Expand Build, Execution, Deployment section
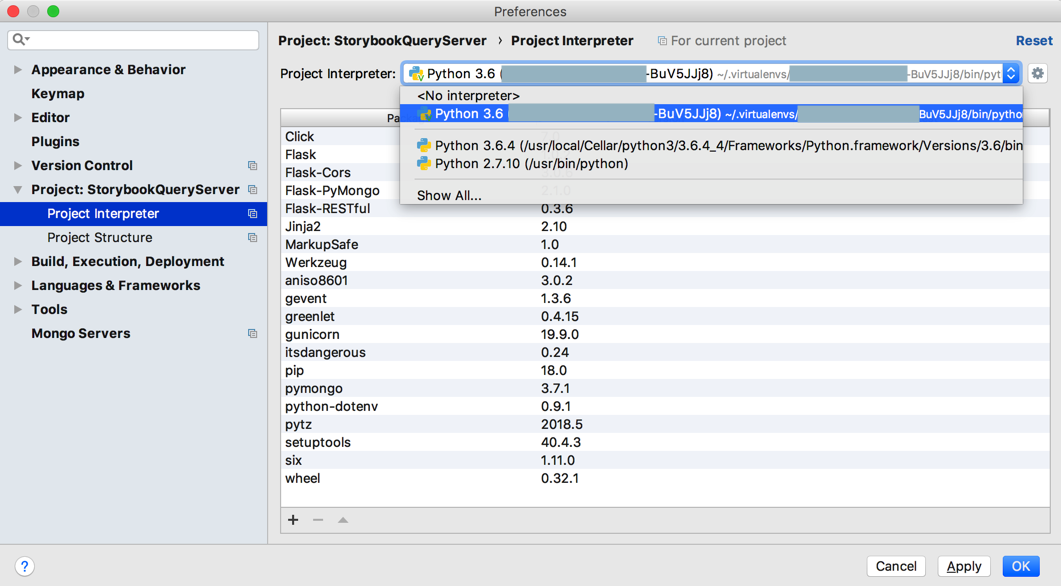This screenshot has height=586, width=1061. tap(18, 262)
